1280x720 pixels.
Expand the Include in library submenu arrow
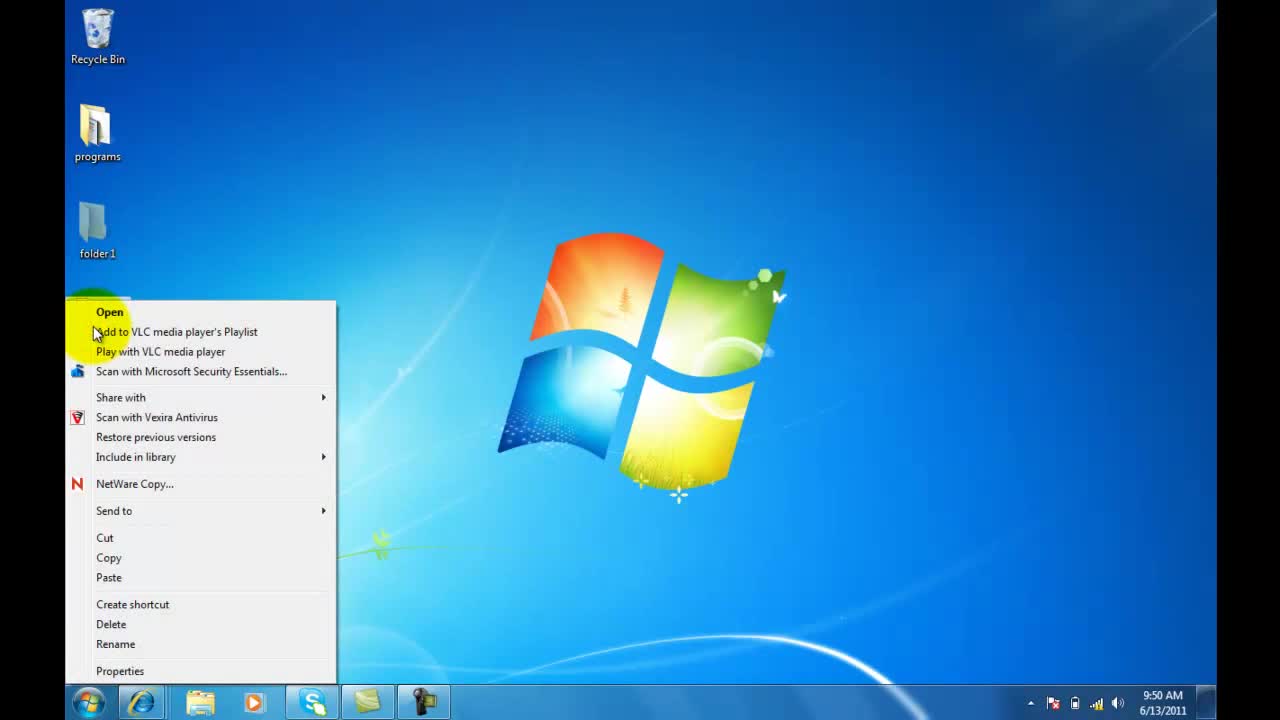click(x=323, y=457)
